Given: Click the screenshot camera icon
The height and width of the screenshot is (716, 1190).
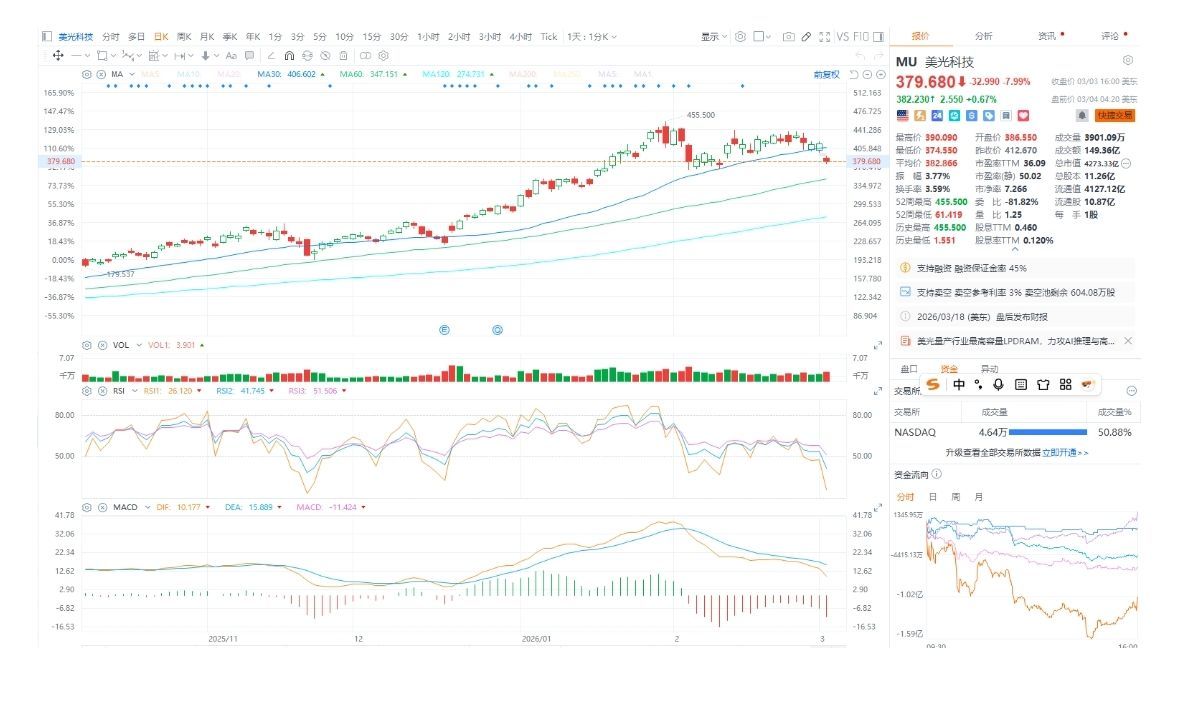Looking at the screenshot, I should coord(788,37).
